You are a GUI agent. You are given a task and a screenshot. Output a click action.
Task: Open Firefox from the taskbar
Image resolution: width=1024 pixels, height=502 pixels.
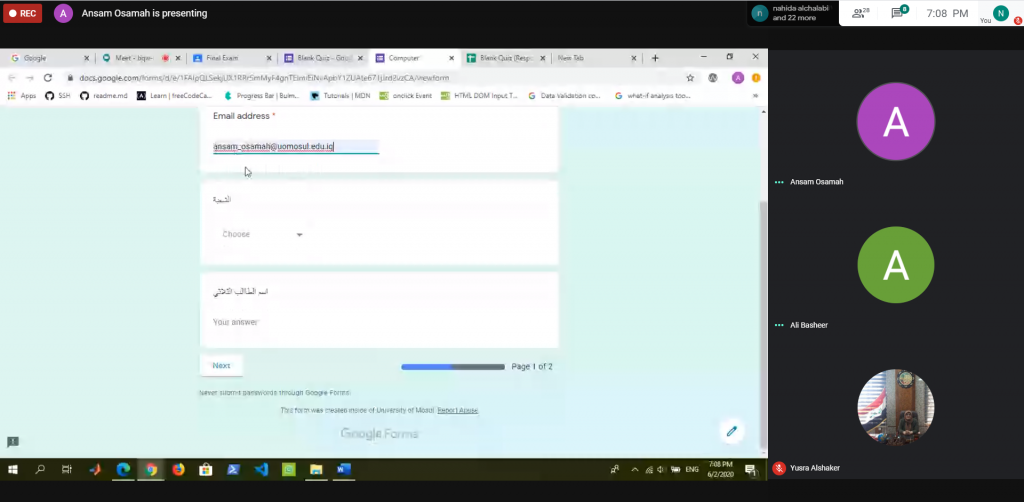(179, 469)
